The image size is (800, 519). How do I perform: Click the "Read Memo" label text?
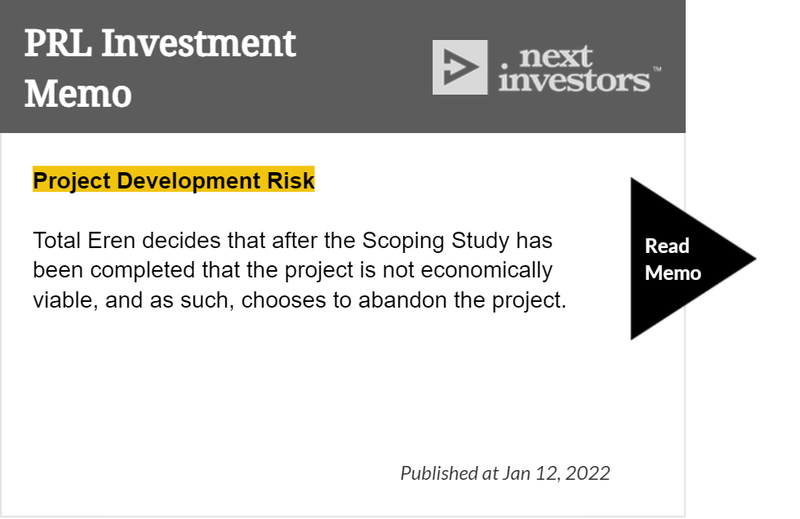[672, 259]
